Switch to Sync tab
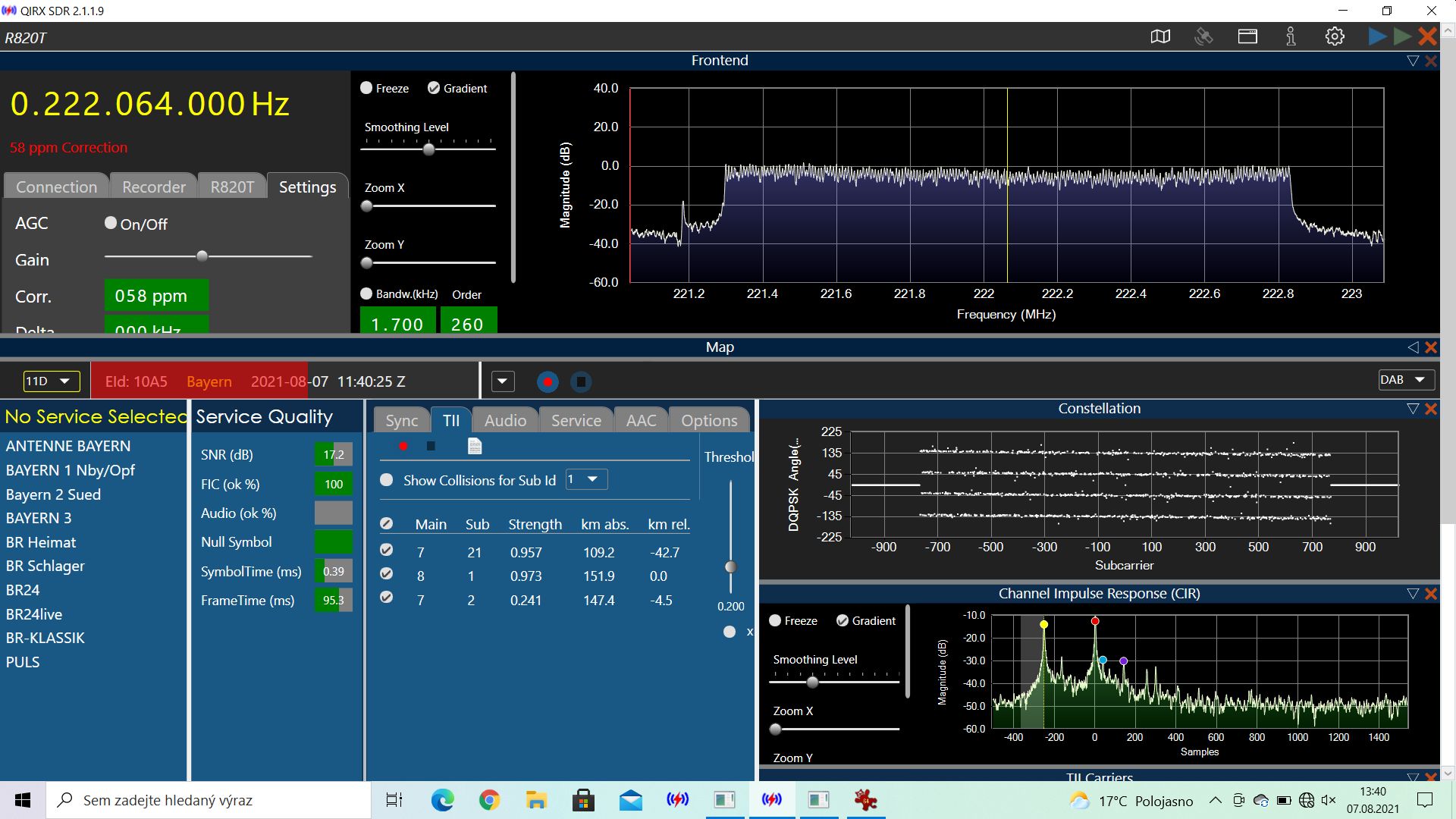Viewport: 1456px width, 819px height. click(x=402, y=420)
